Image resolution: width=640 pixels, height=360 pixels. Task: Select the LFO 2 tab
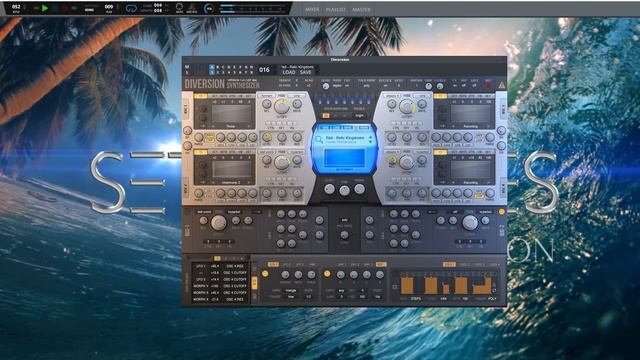click(x=287, y=264)
